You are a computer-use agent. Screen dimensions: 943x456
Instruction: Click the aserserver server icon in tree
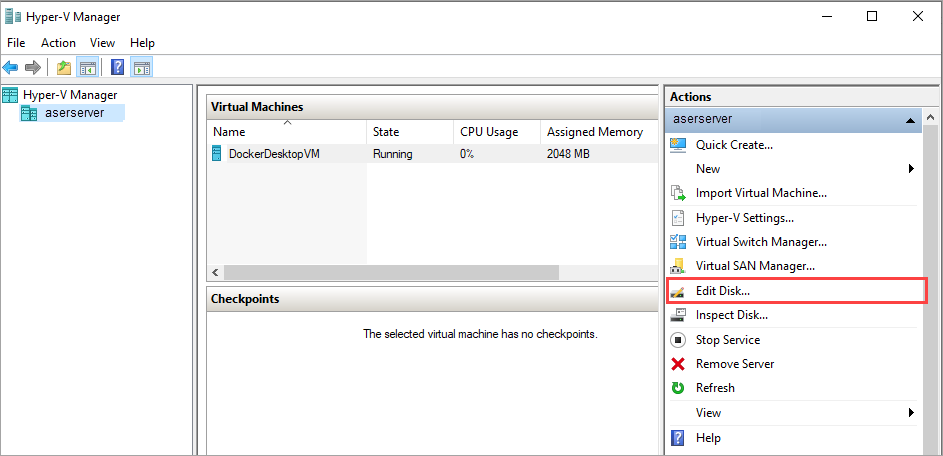tap(29, 113)
